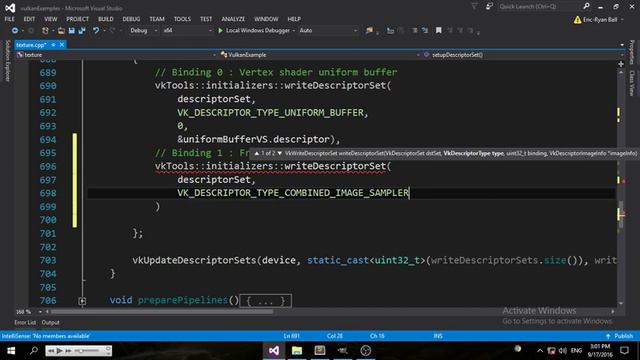Open the Windows Start menu
640x360 pixels.
(x=11, y=351)
